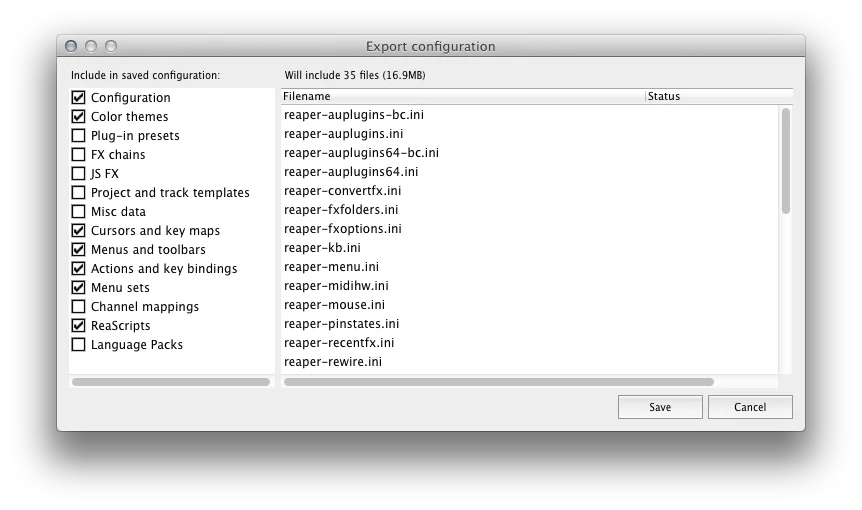Enable the Language Packs checkbox
The image size is (862, 510).
click(x=78, y=345)
